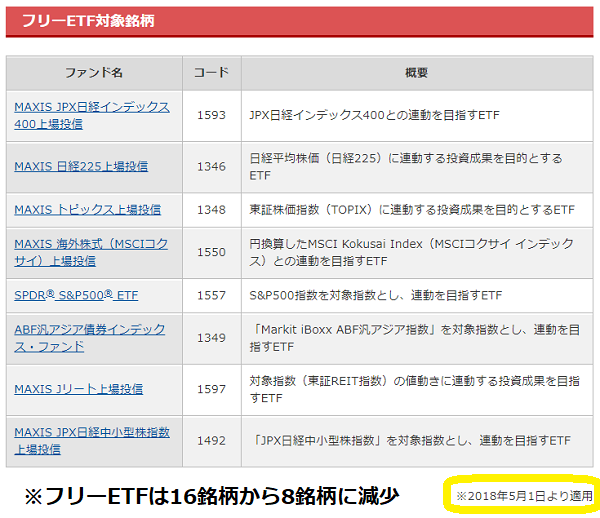Click the フリーETF対象銘柄 section heading
The height and width of the screenshot is (518, 600).
point(88,21)
